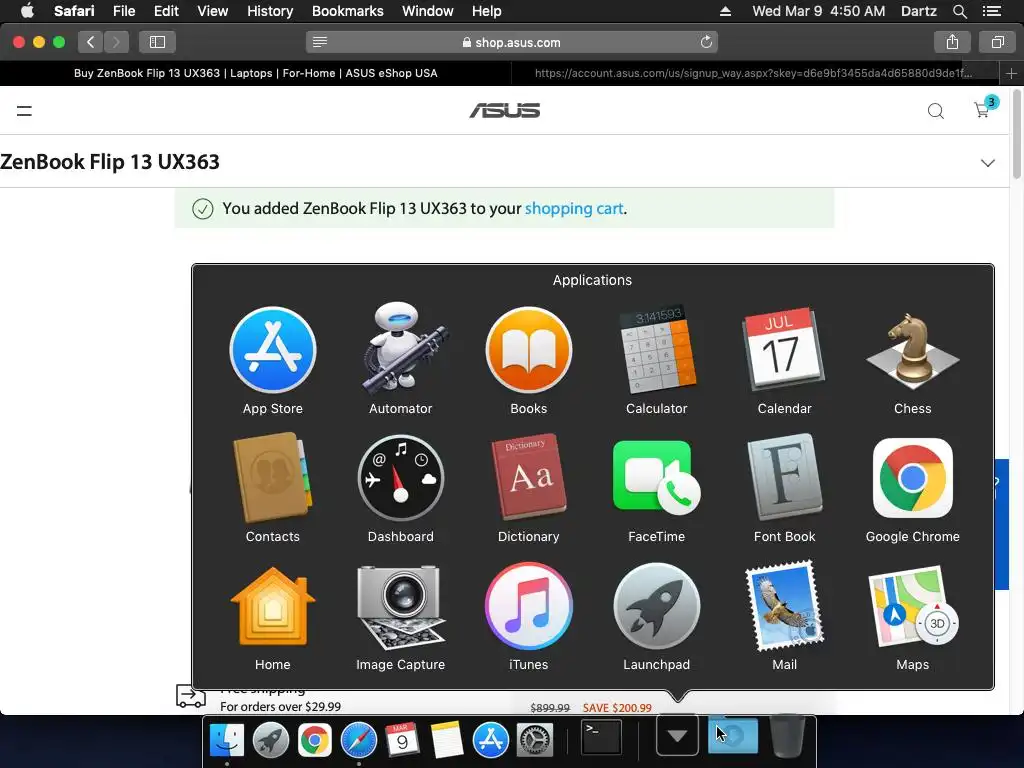Screen dimensions: 1024x768
Task: Switch to the account.asus.com signup tab
Action: (754, 73)
